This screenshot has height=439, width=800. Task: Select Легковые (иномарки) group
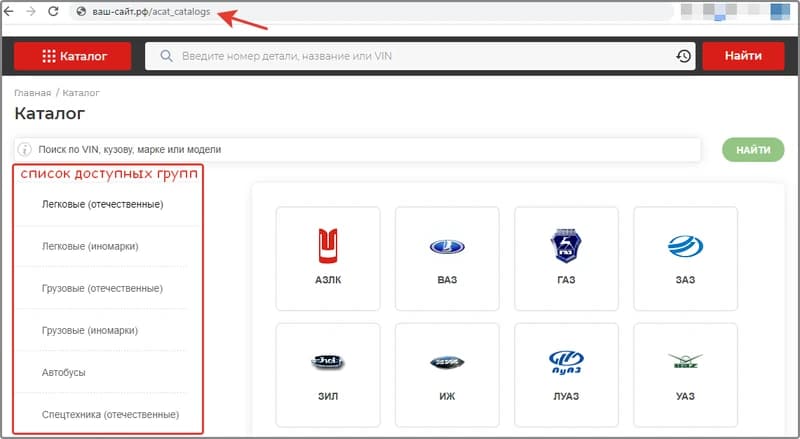(90, 246)
